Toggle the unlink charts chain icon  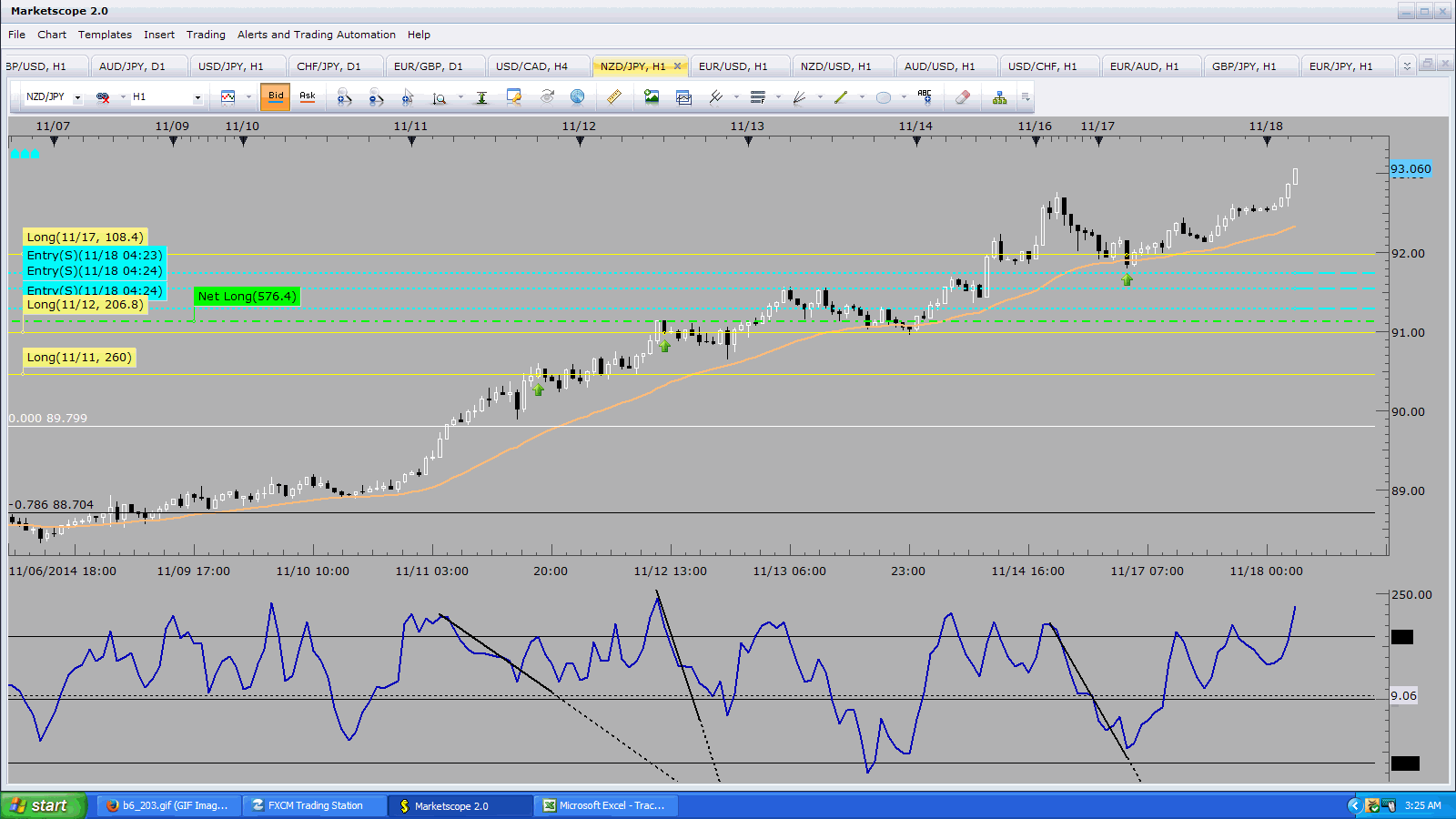[x=103, y=97]
